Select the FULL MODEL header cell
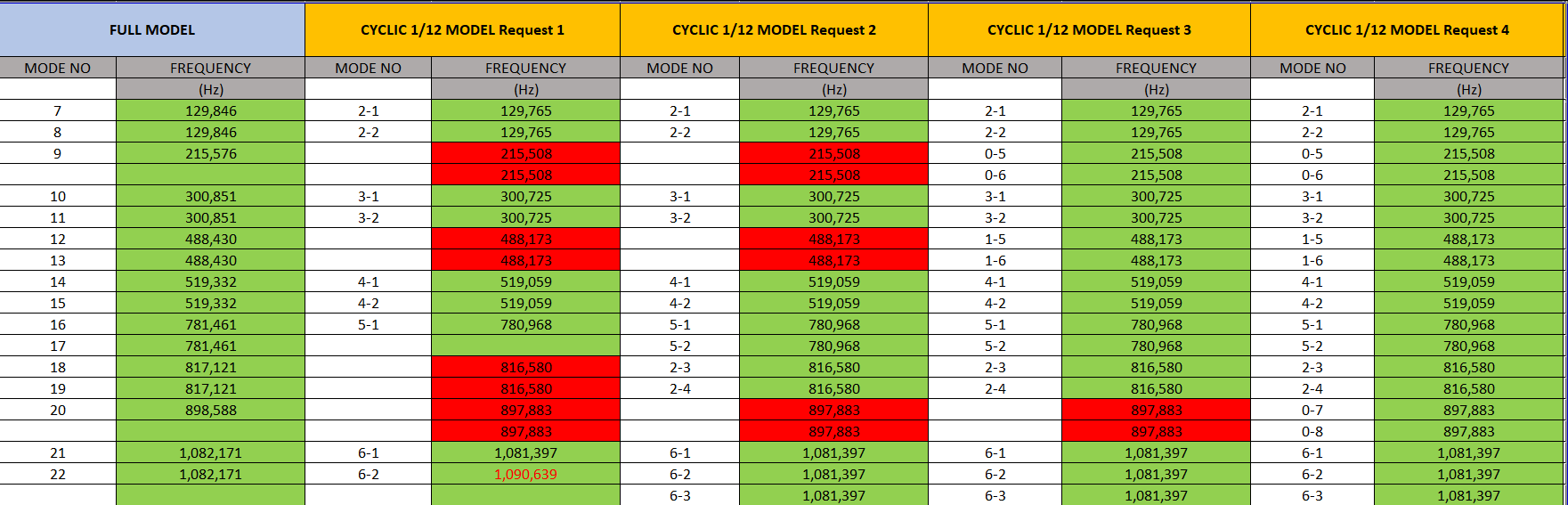The height and width of the screenshot is (505, 1568). [x=152, y=29]
